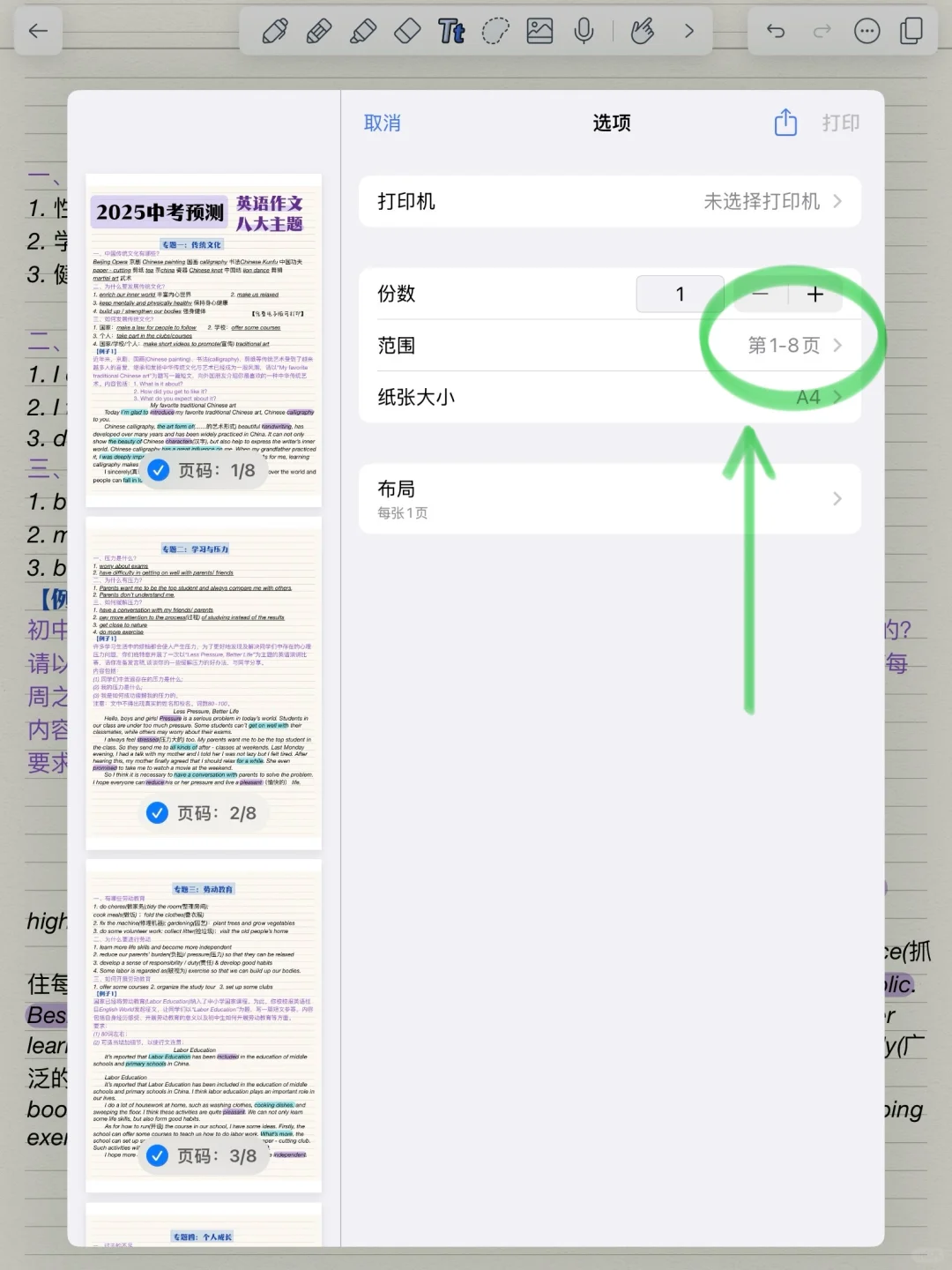Uncheck page 2/8 checkmark
This screenshot has height=1270, width=952.
click(157, 813)
